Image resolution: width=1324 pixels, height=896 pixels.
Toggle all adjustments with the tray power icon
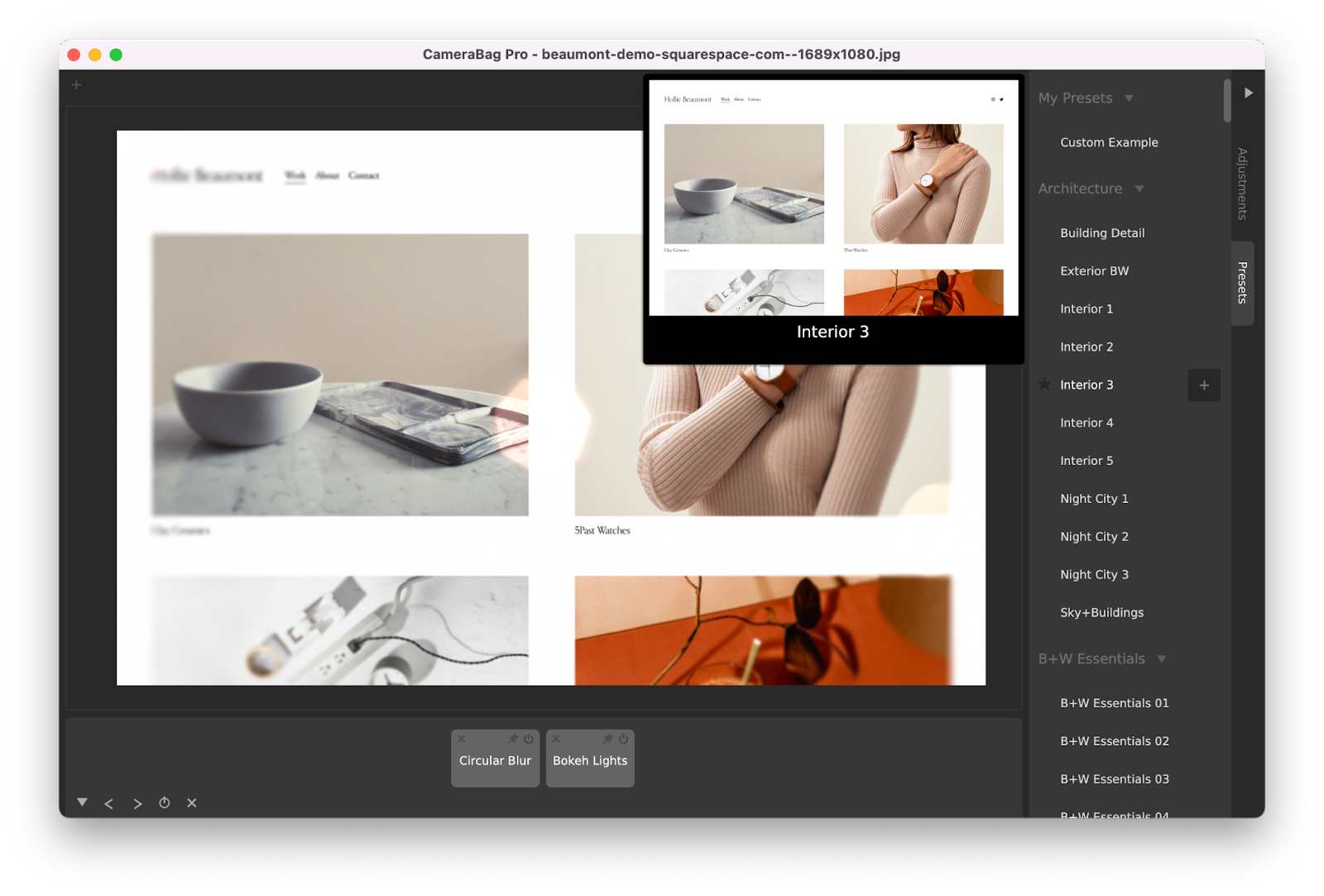[x=165, y=803]
